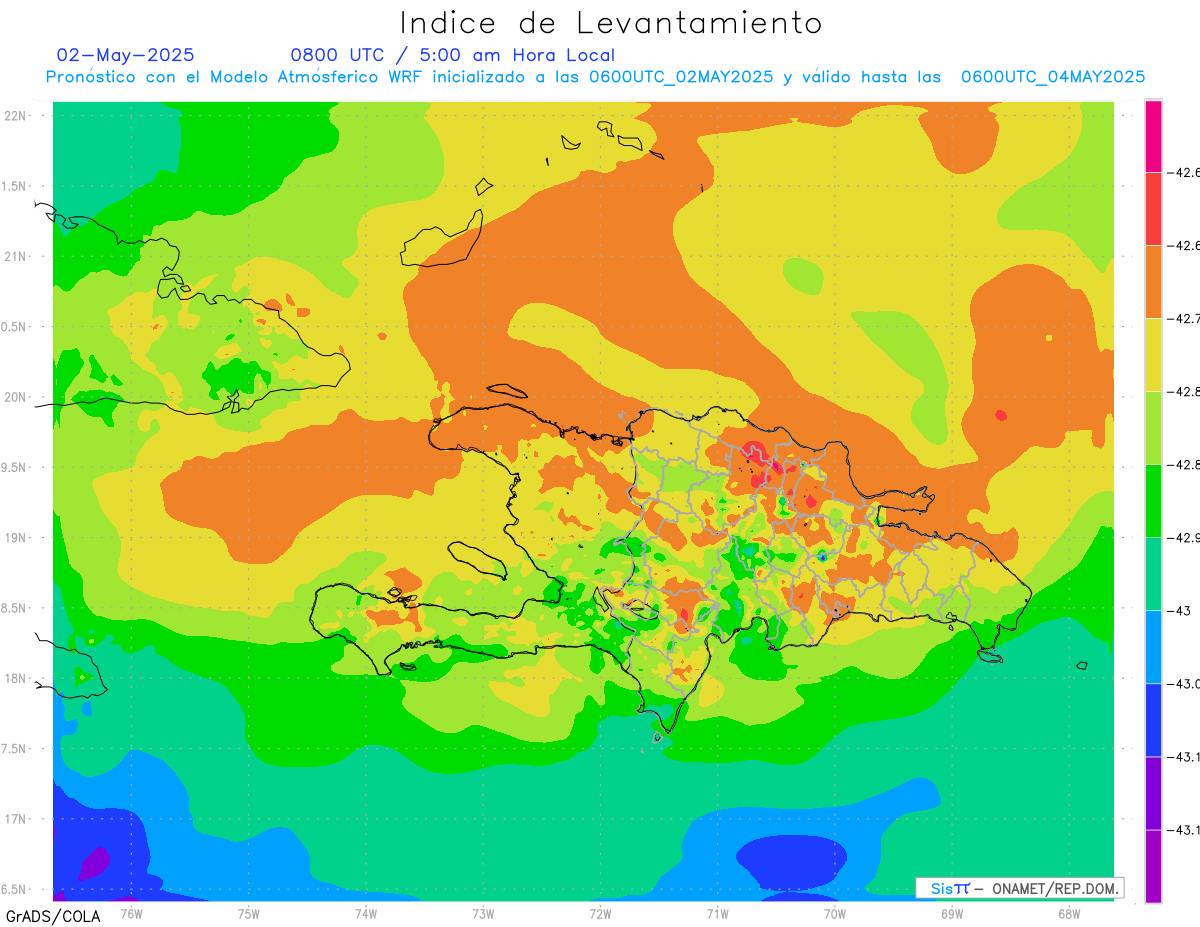1200x927 pixels.
Task: Click the '22N' latitude label
Action: click(16, 115)
